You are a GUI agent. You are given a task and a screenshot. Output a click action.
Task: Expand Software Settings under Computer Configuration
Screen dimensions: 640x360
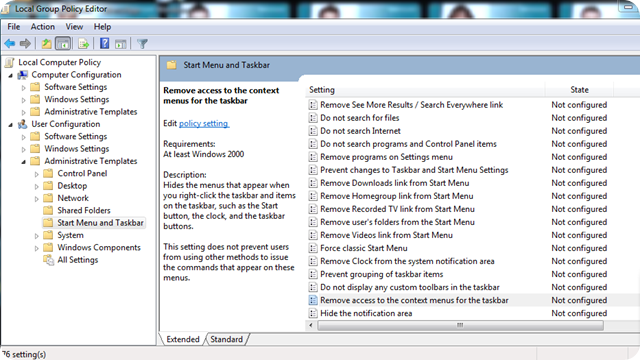coord(24,88)
